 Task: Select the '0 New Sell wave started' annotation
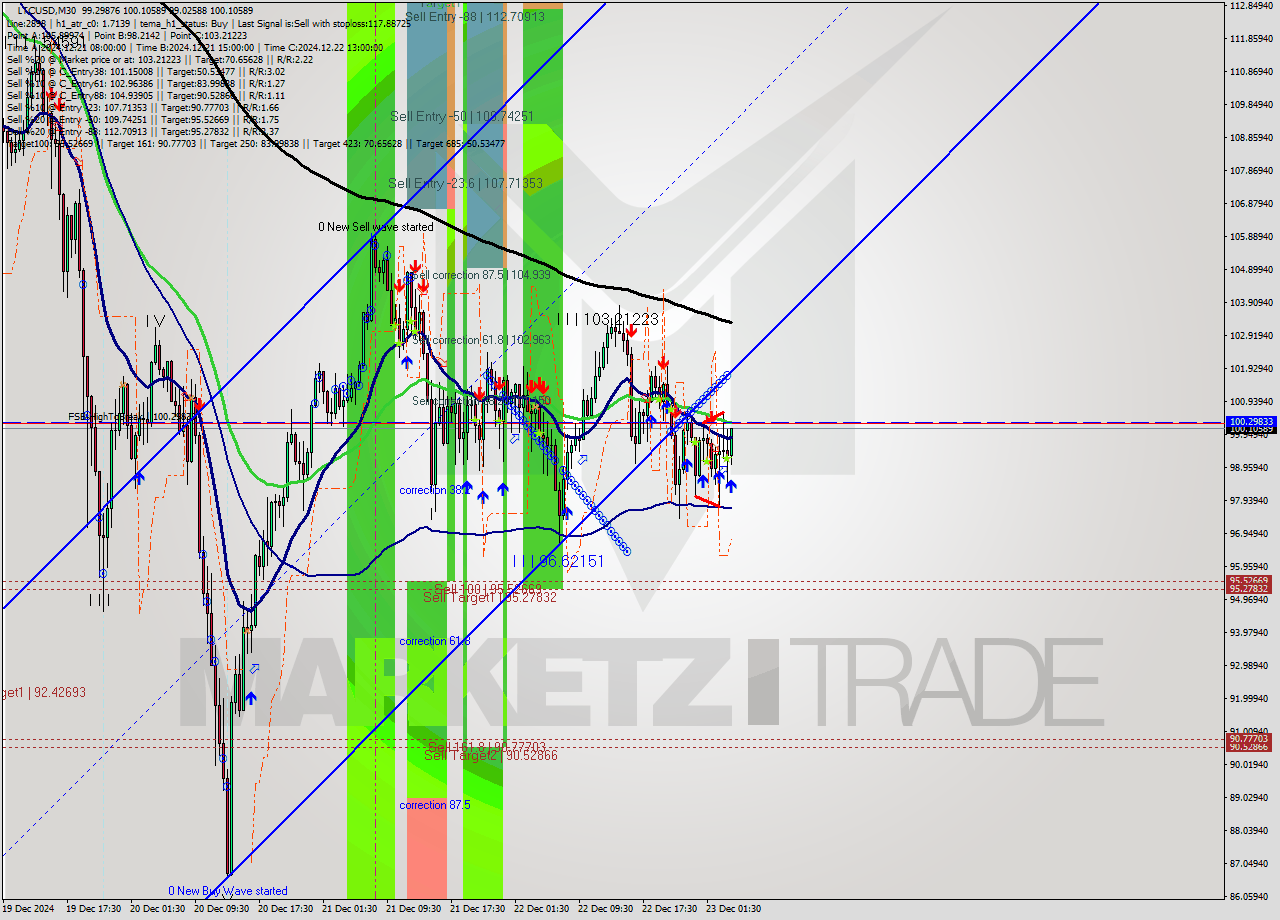coord(376,227)
